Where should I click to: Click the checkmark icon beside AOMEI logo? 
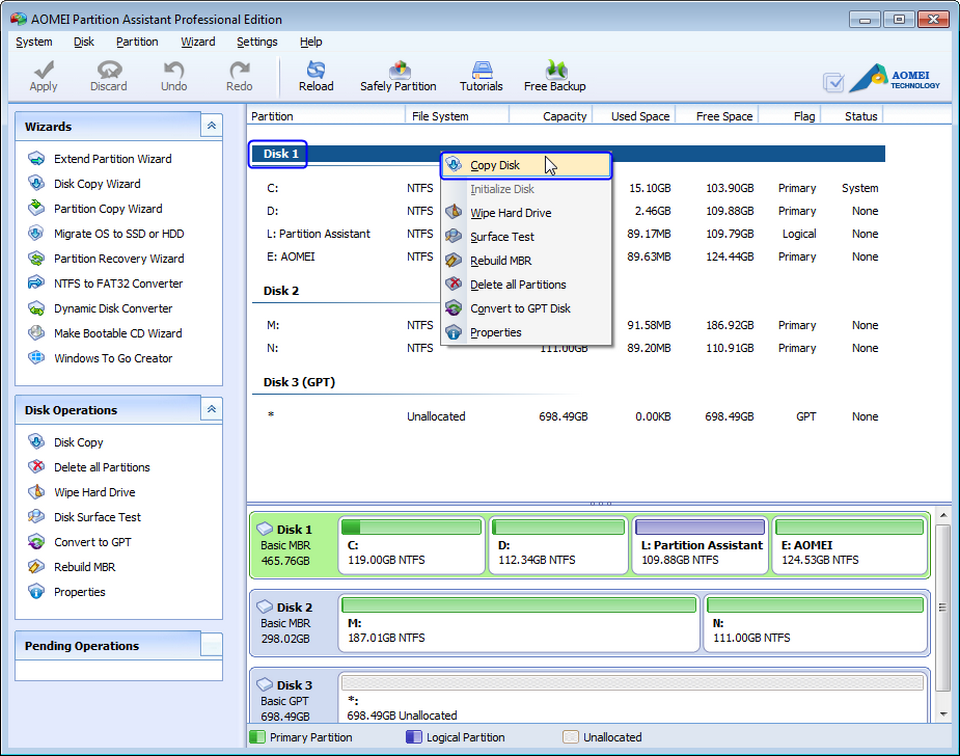pyautogui.click(x=834, y=83)
